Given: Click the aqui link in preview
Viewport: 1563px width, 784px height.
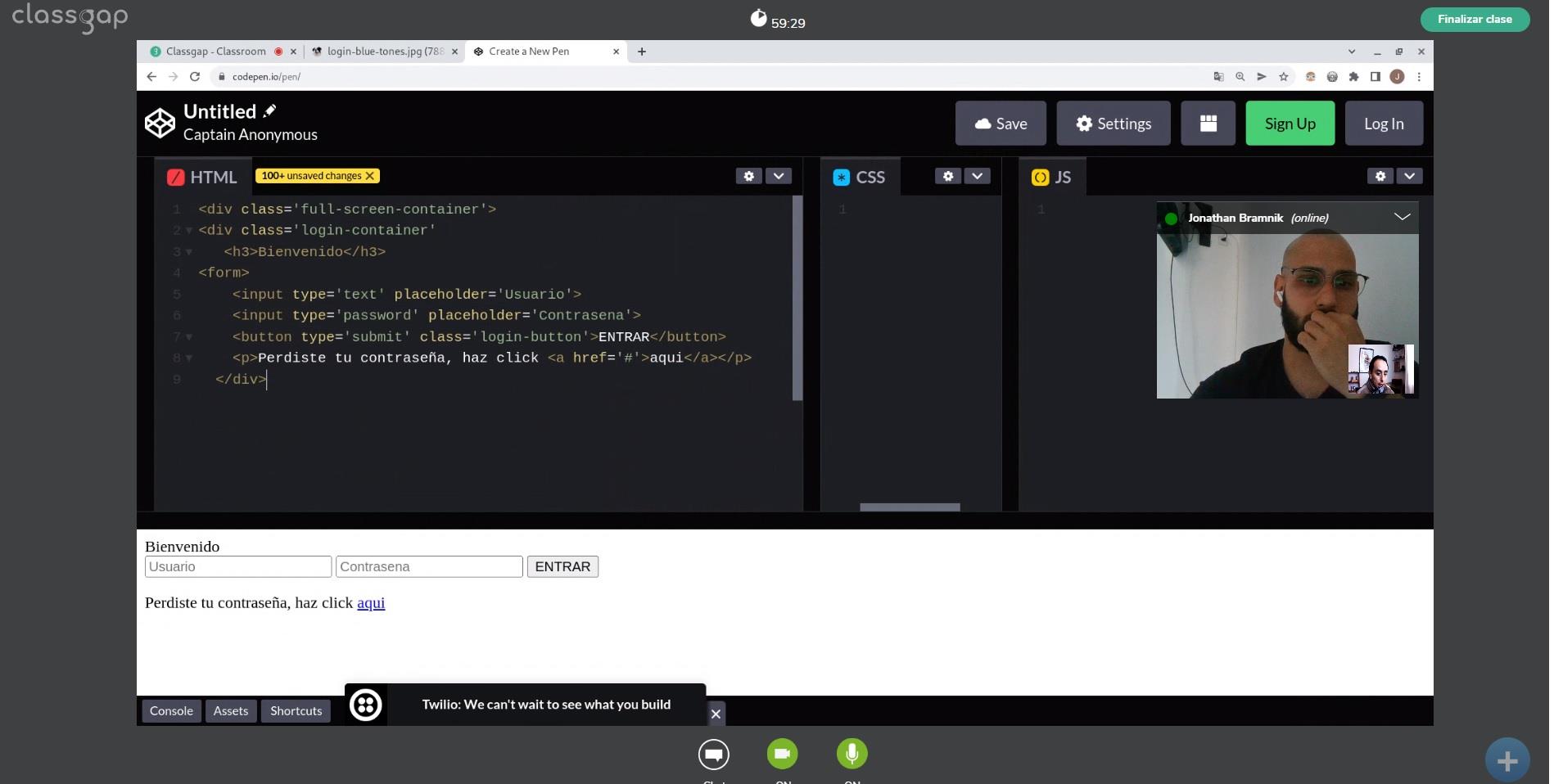Looking at the screenshot, I should (x=371, y=602).
